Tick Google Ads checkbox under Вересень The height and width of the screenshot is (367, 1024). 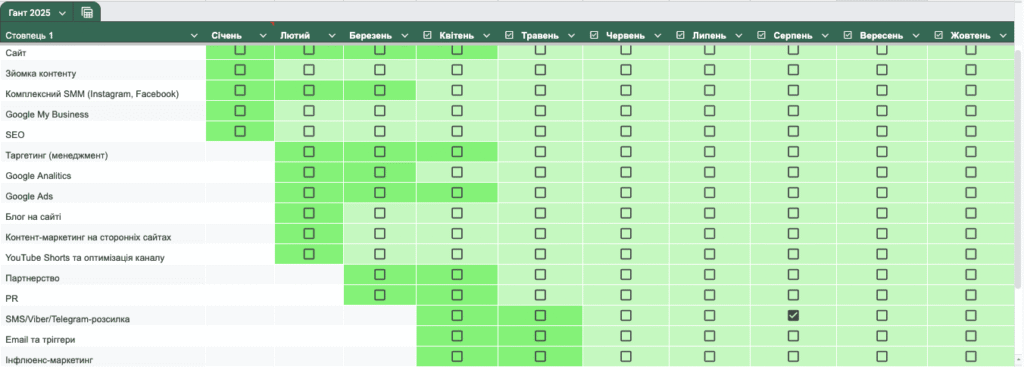tap(882, 193)
